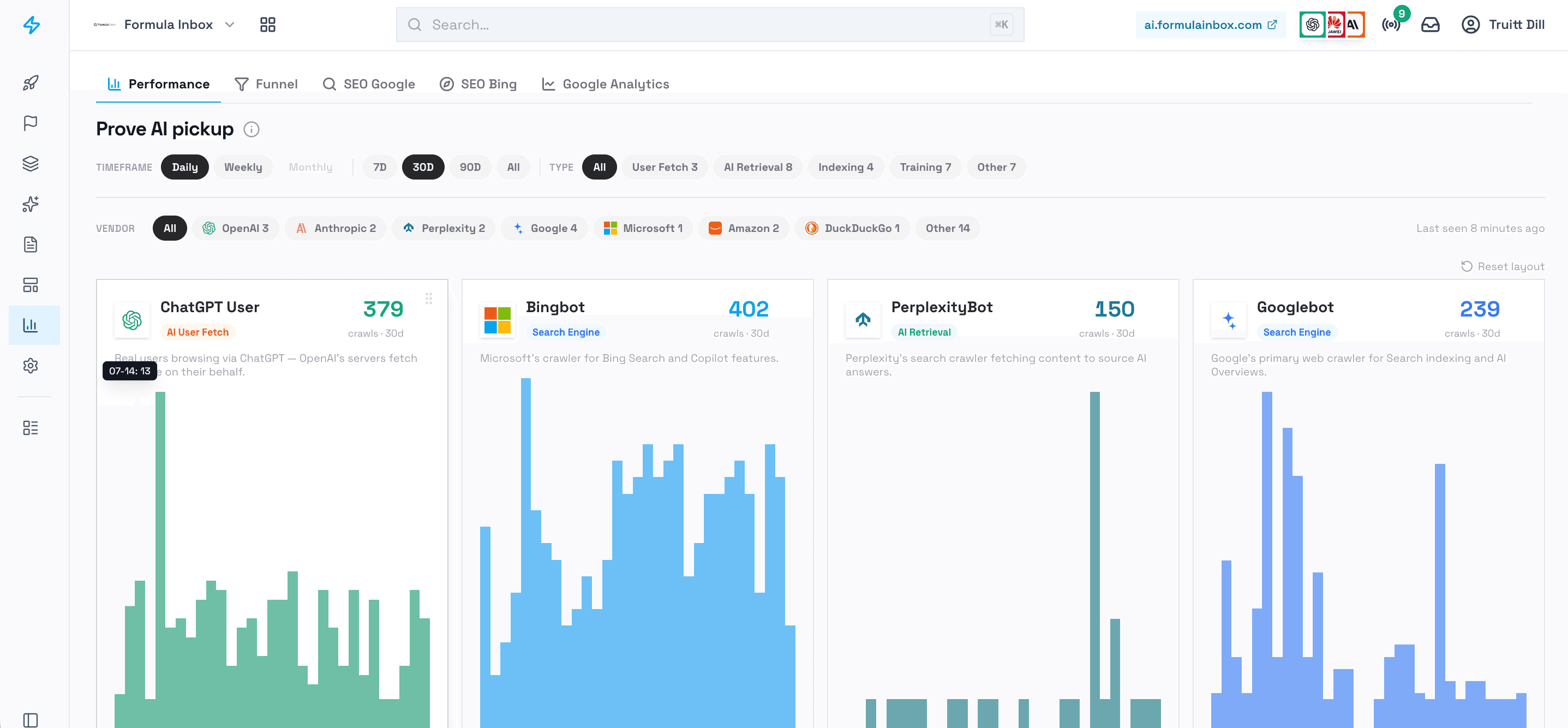Viewport: 1568px width, 728px height.
Task: Click the lightning bolt app logo
Action: tap(31, 25)
